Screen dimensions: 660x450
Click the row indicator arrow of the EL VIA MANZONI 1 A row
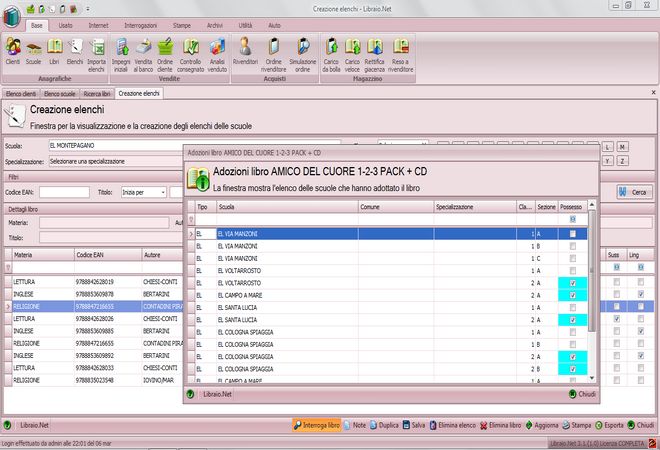(x=191, y=234)
